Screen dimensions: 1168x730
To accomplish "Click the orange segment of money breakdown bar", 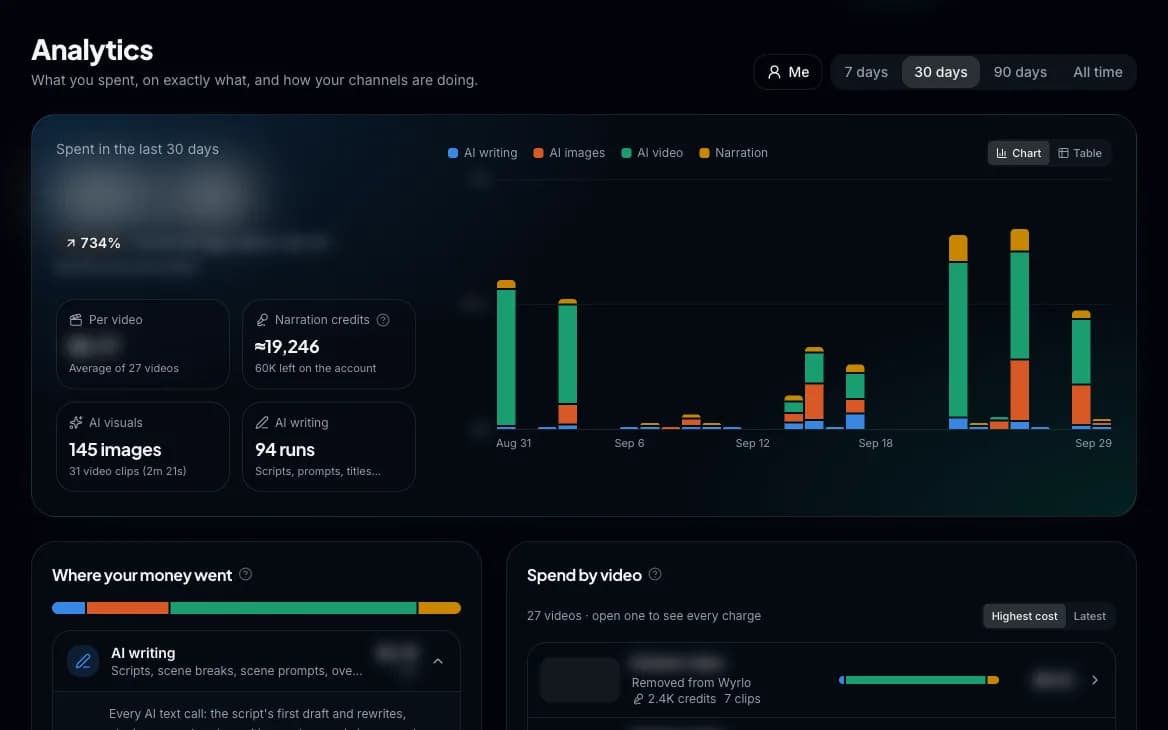I will pyautogui.click(x=127, y=608).
